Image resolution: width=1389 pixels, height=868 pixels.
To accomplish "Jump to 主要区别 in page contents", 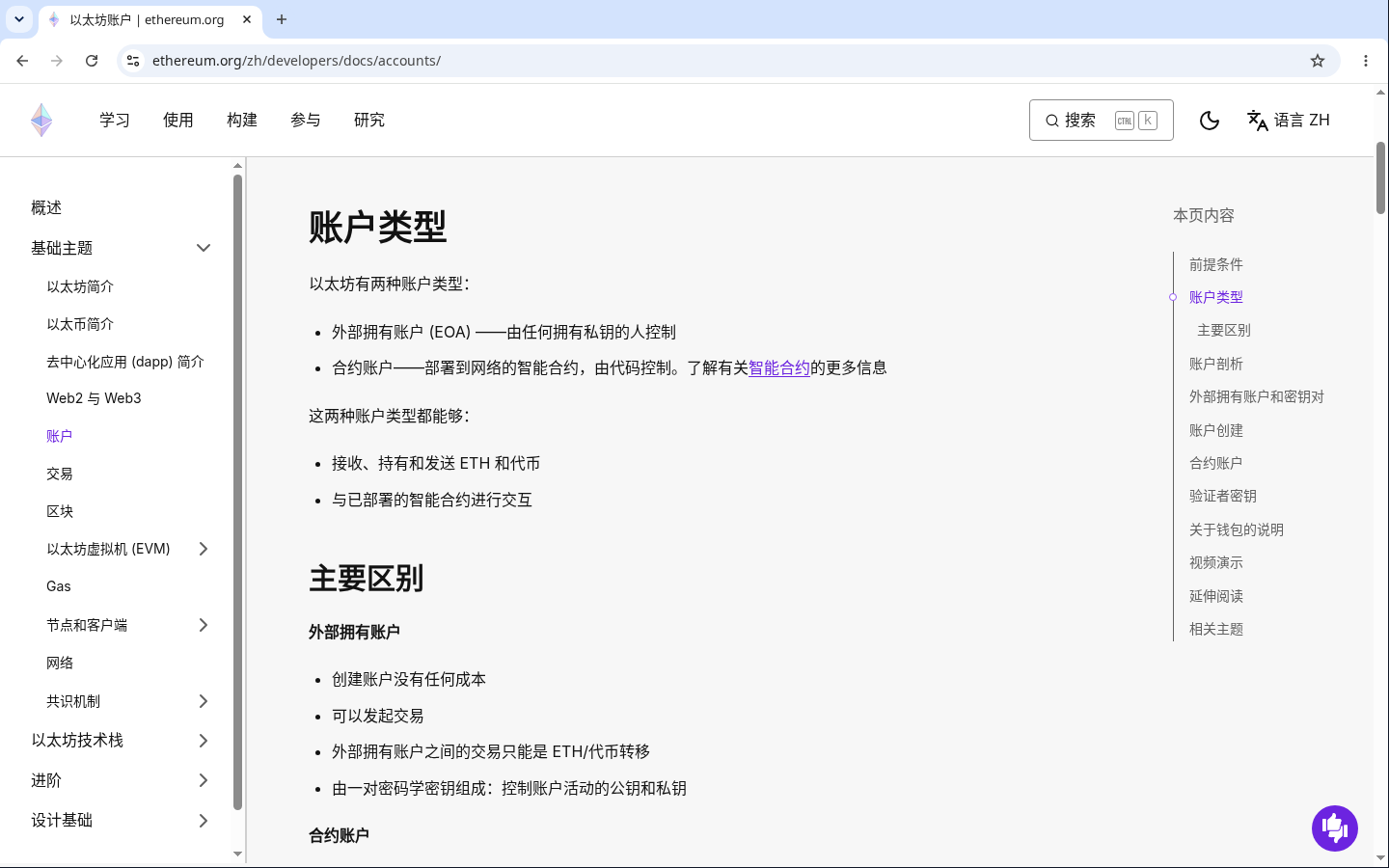I will [x=1224, y=330].
